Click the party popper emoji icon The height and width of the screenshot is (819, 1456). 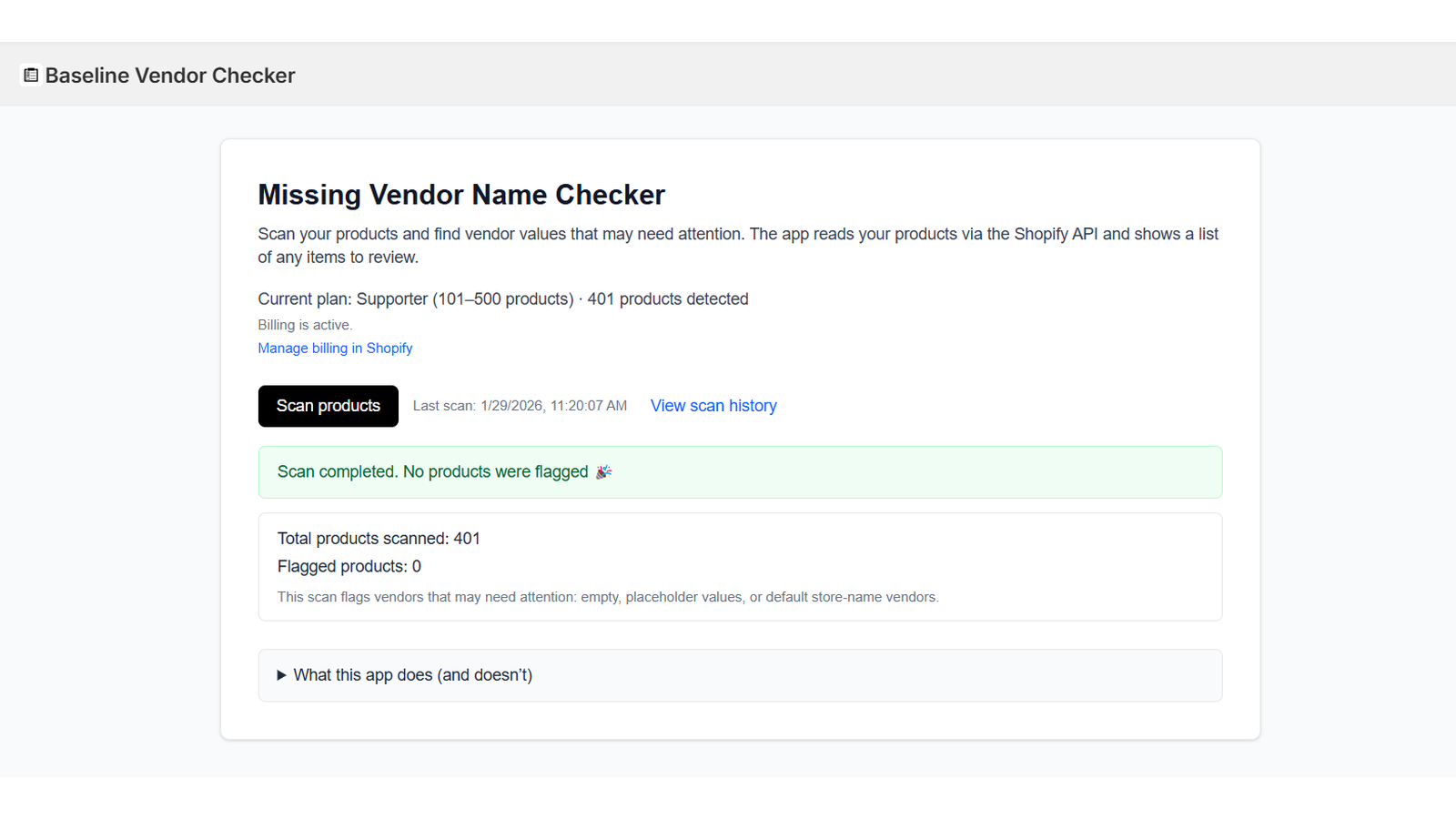click(x=603, y=471)
